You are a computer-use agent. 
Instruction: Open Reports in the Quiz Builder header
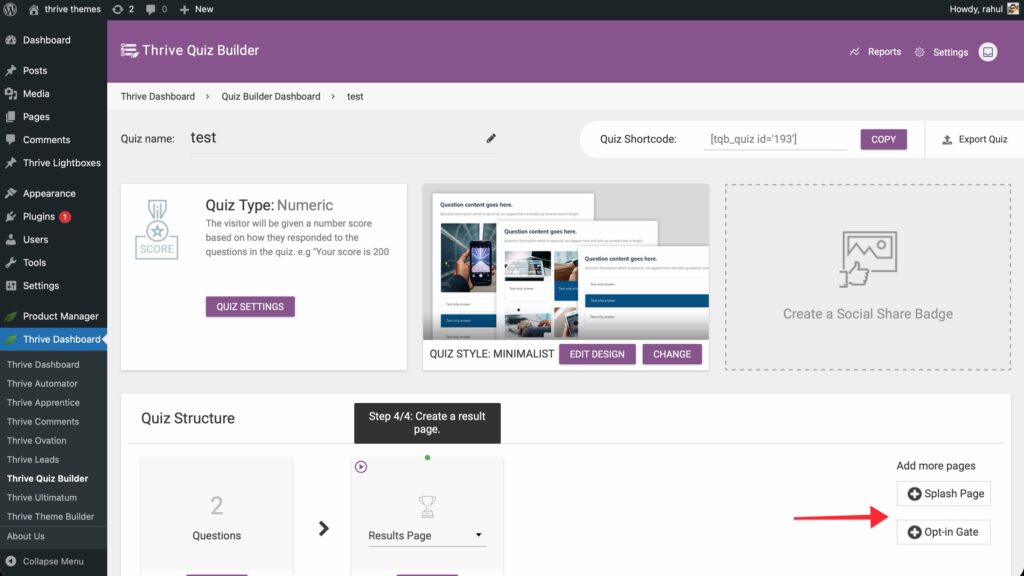tap(875, 52)
